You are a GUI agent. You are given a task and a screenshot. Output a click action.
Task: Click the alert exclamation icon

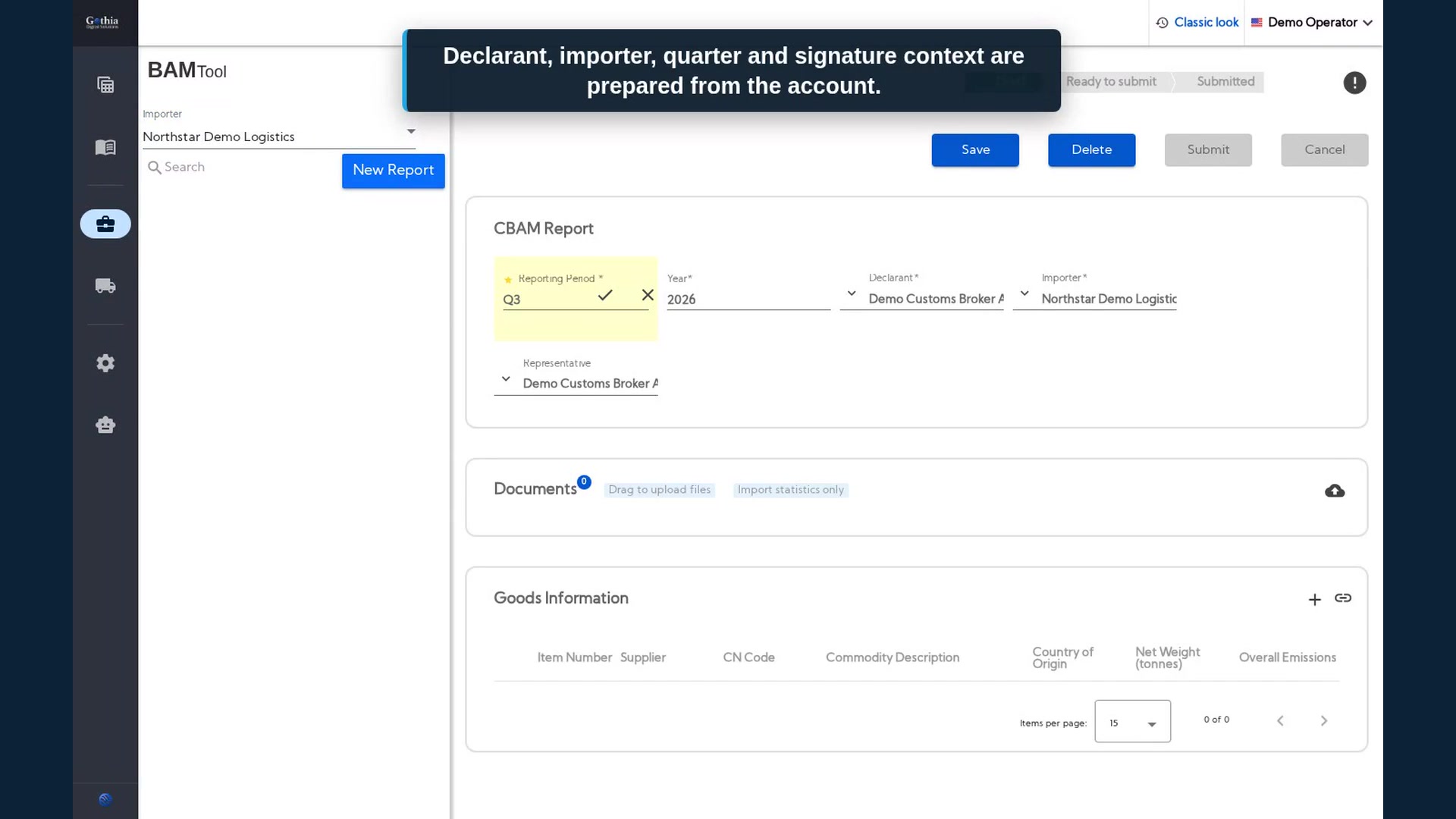point(1354,83)
